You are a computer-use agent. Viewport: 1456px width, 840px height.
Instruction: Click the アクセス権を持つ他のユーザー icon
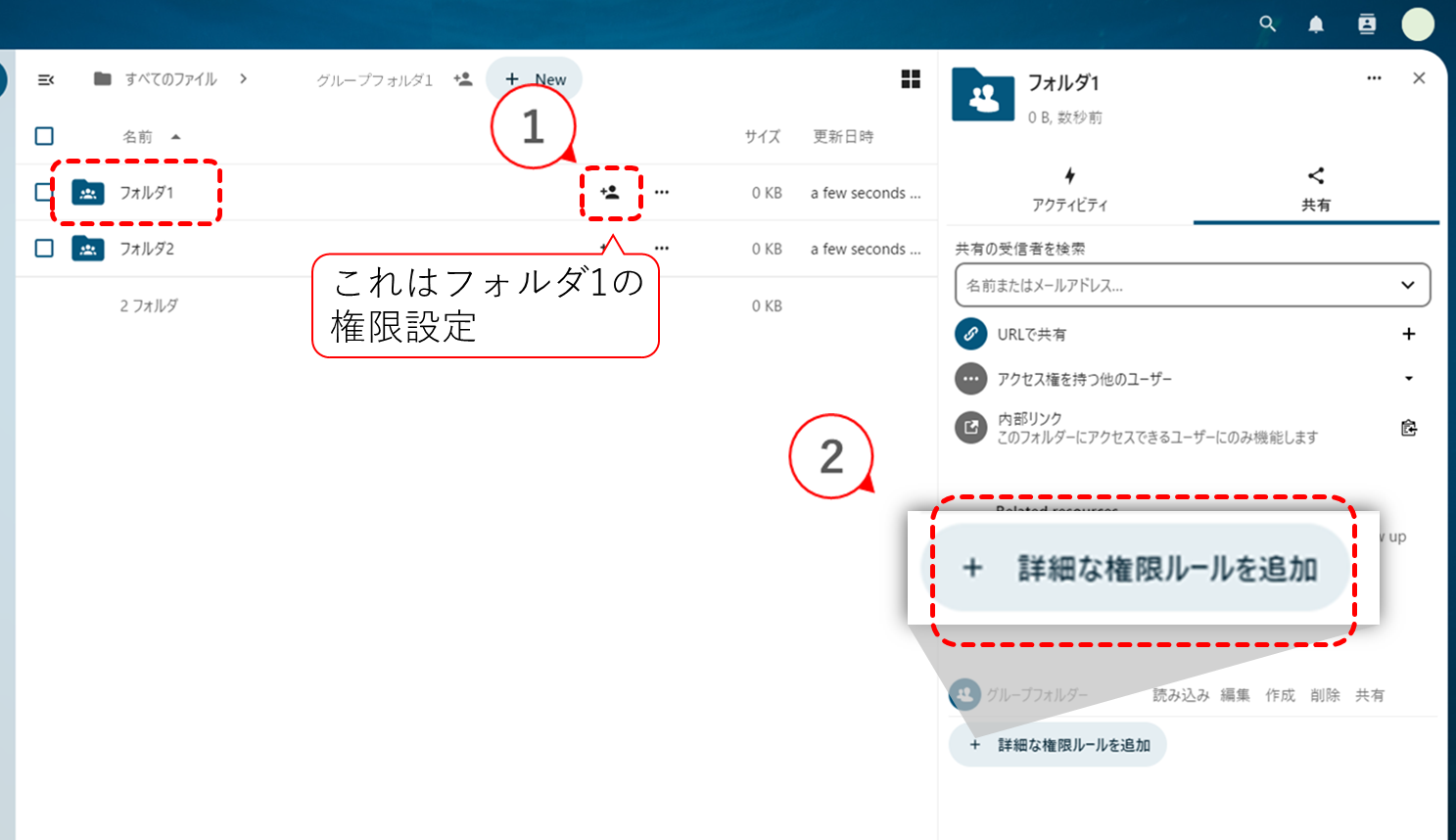coord(970,379)
